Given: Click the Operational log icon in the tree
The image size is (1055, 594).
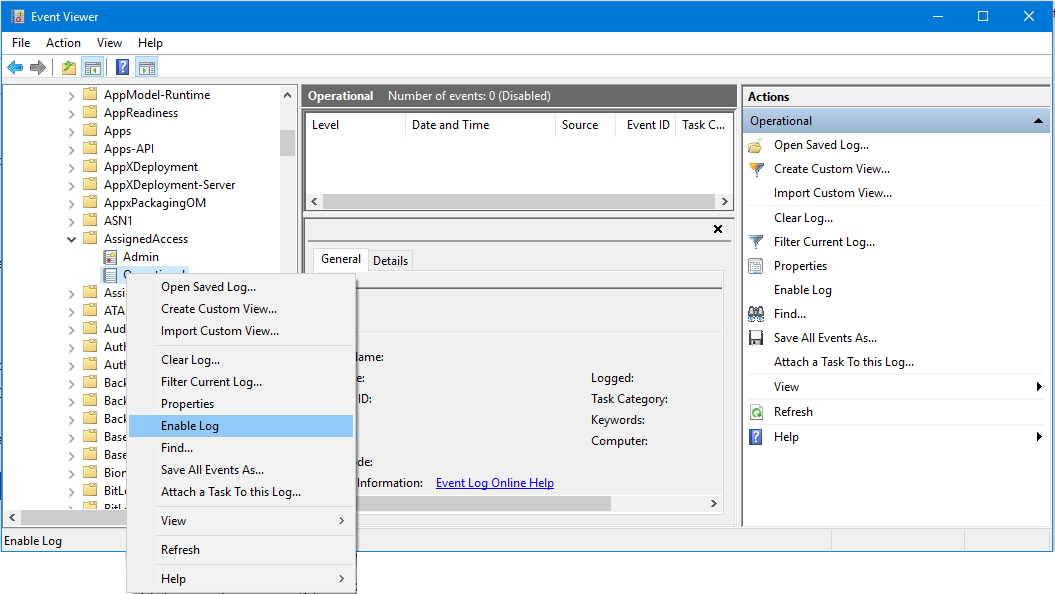Looking at the screenshot, I should click(110, 275).
